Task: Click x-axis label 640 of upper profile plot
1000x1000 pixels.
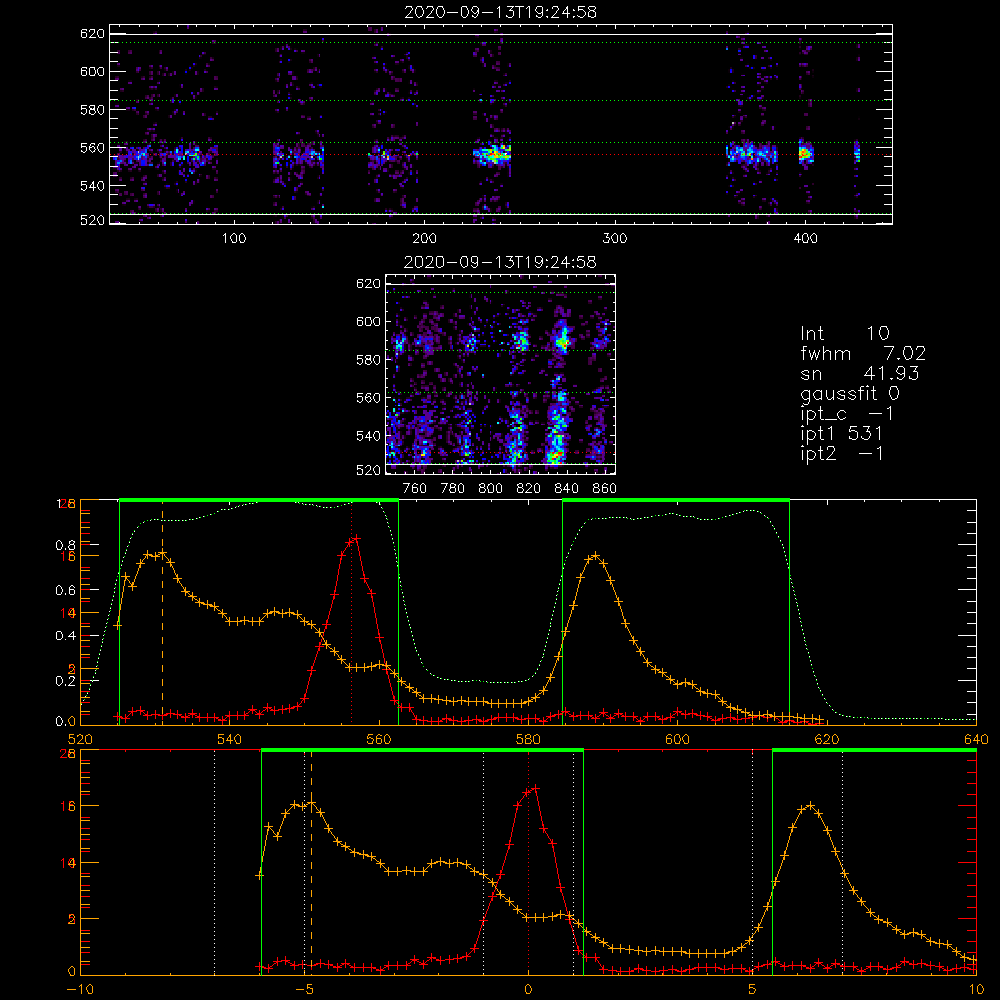Action: (x=976, y=740)
